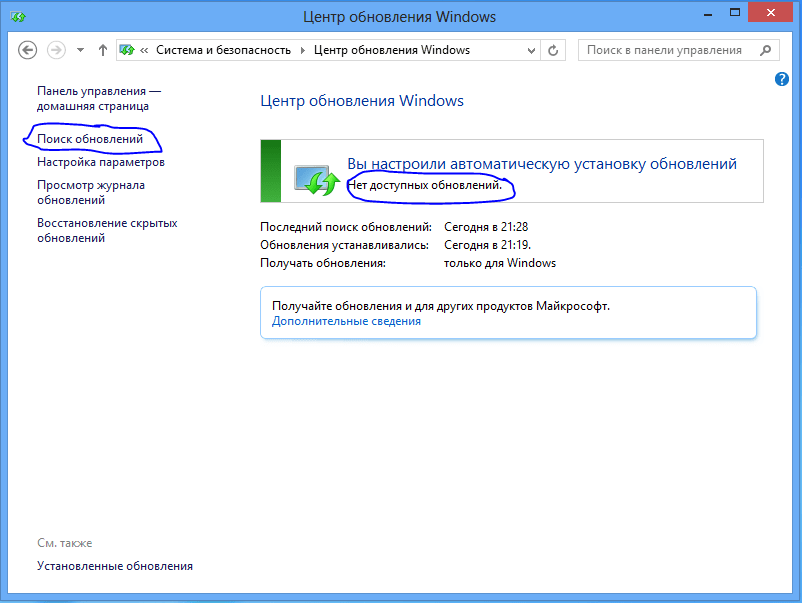This screenshot has width=802, height=603.
Task: Click 'Дополнительные сведения' link
Action: click(x=346, y=321)
